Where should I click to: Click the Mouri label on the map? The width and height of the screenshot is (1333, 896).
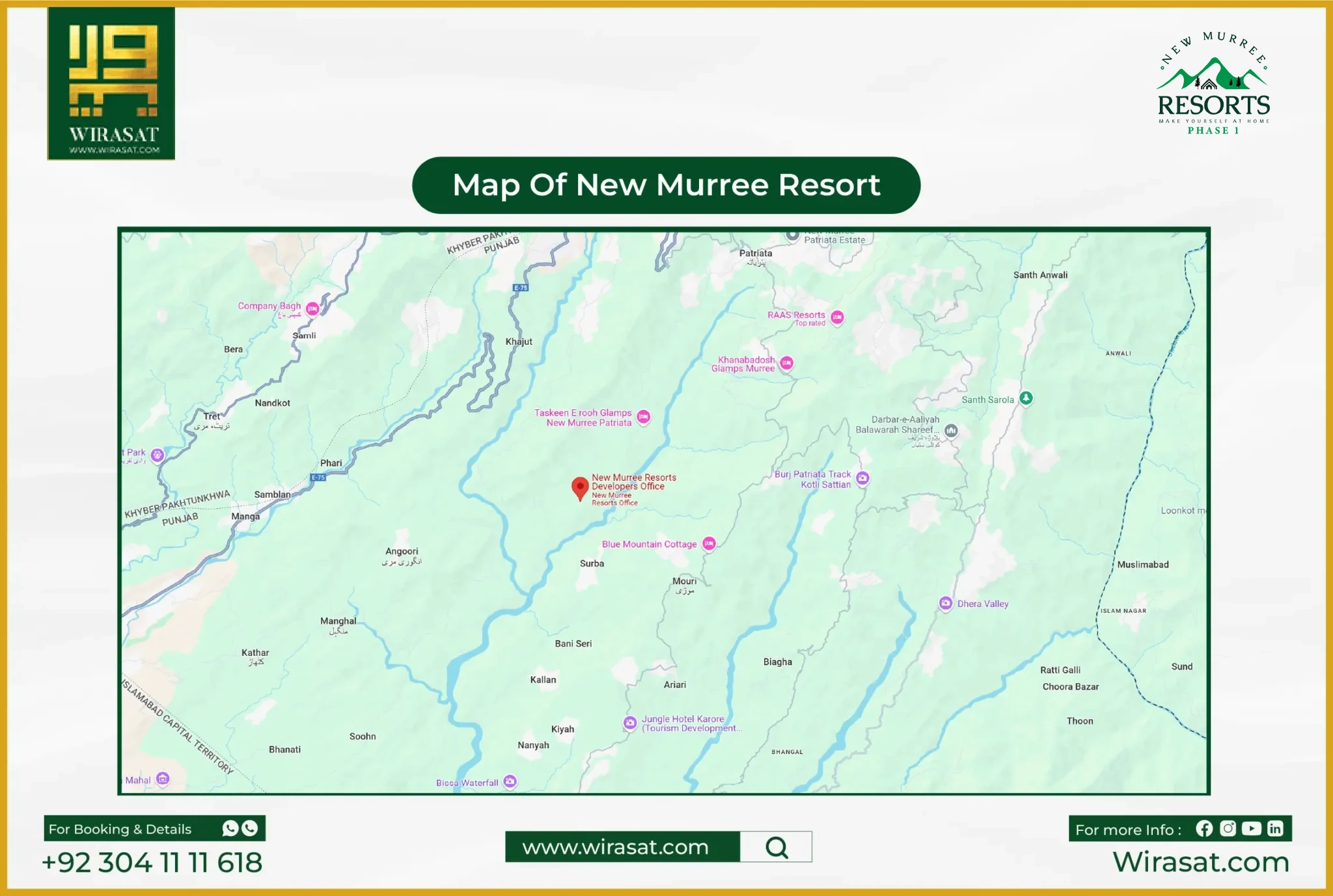click(684, 581)
